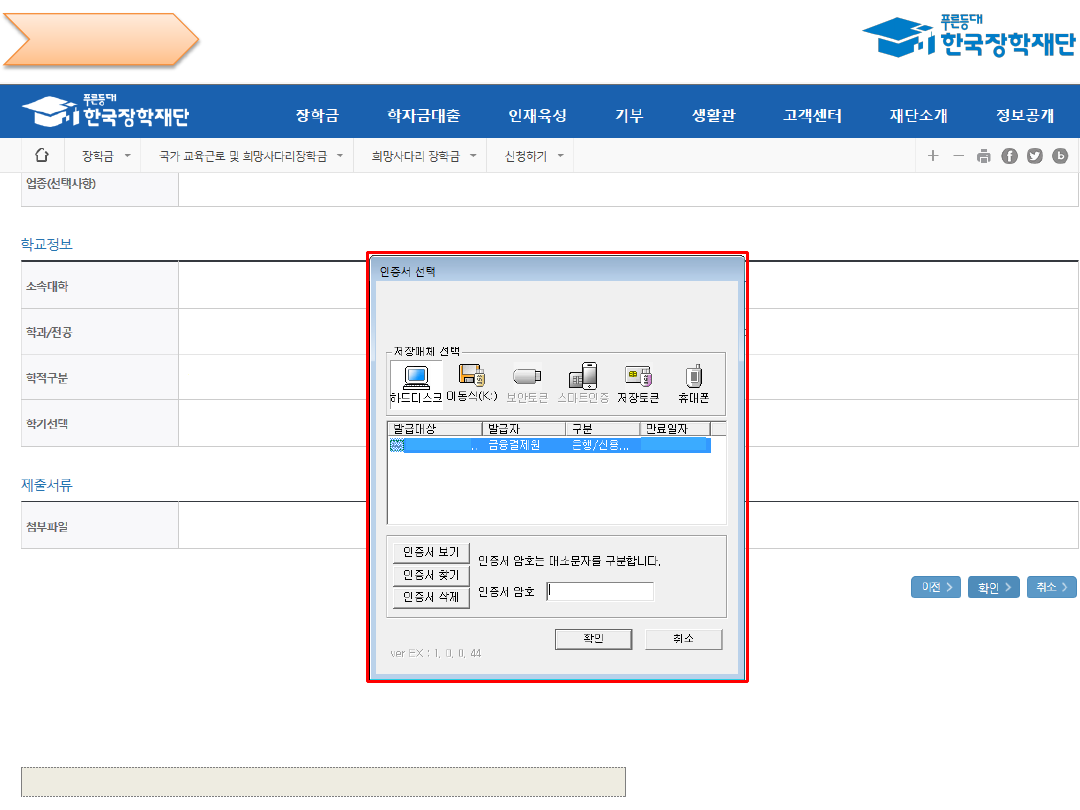Image resolution: width=1080 pixels, height=810 pixels.
Task: Select 이동식(K:) removable disk icon
Action: point(472,384)
